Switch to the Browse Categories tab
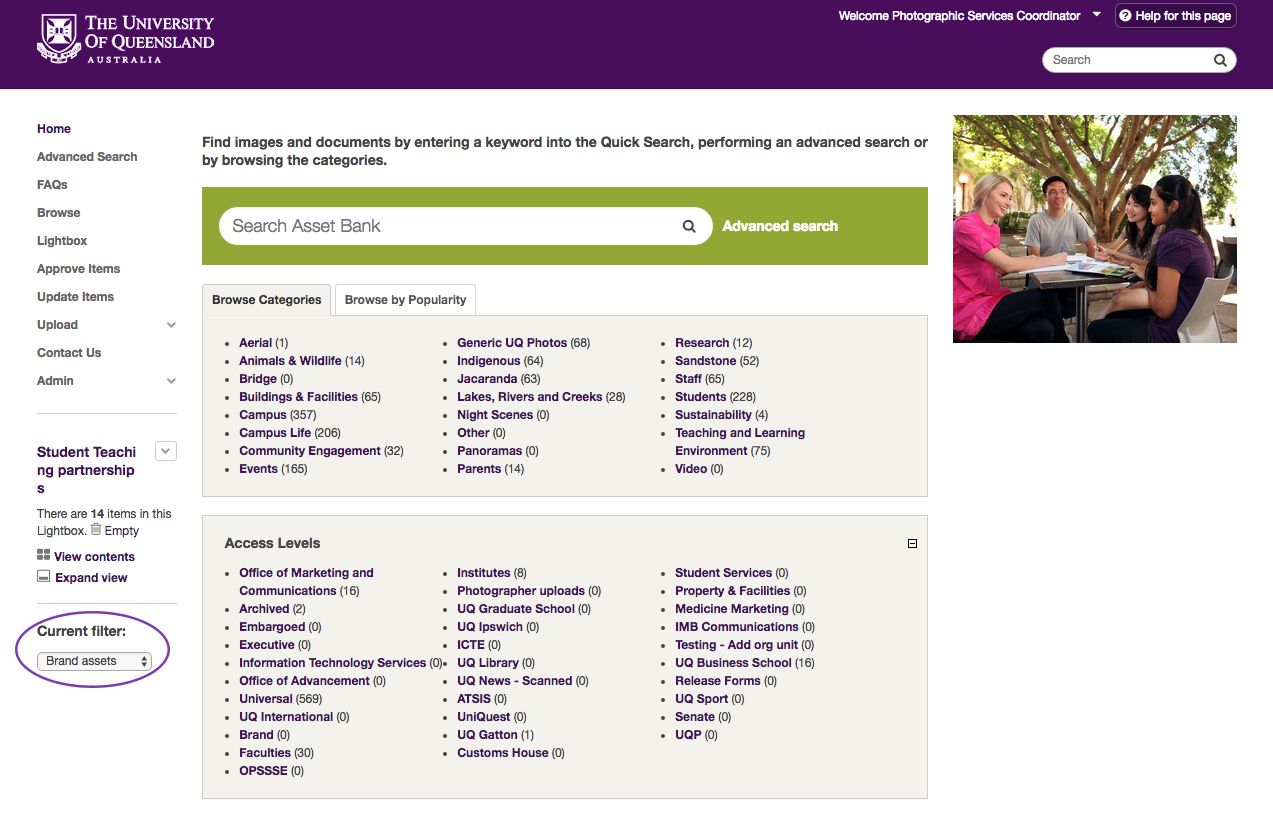 point(266,300)
